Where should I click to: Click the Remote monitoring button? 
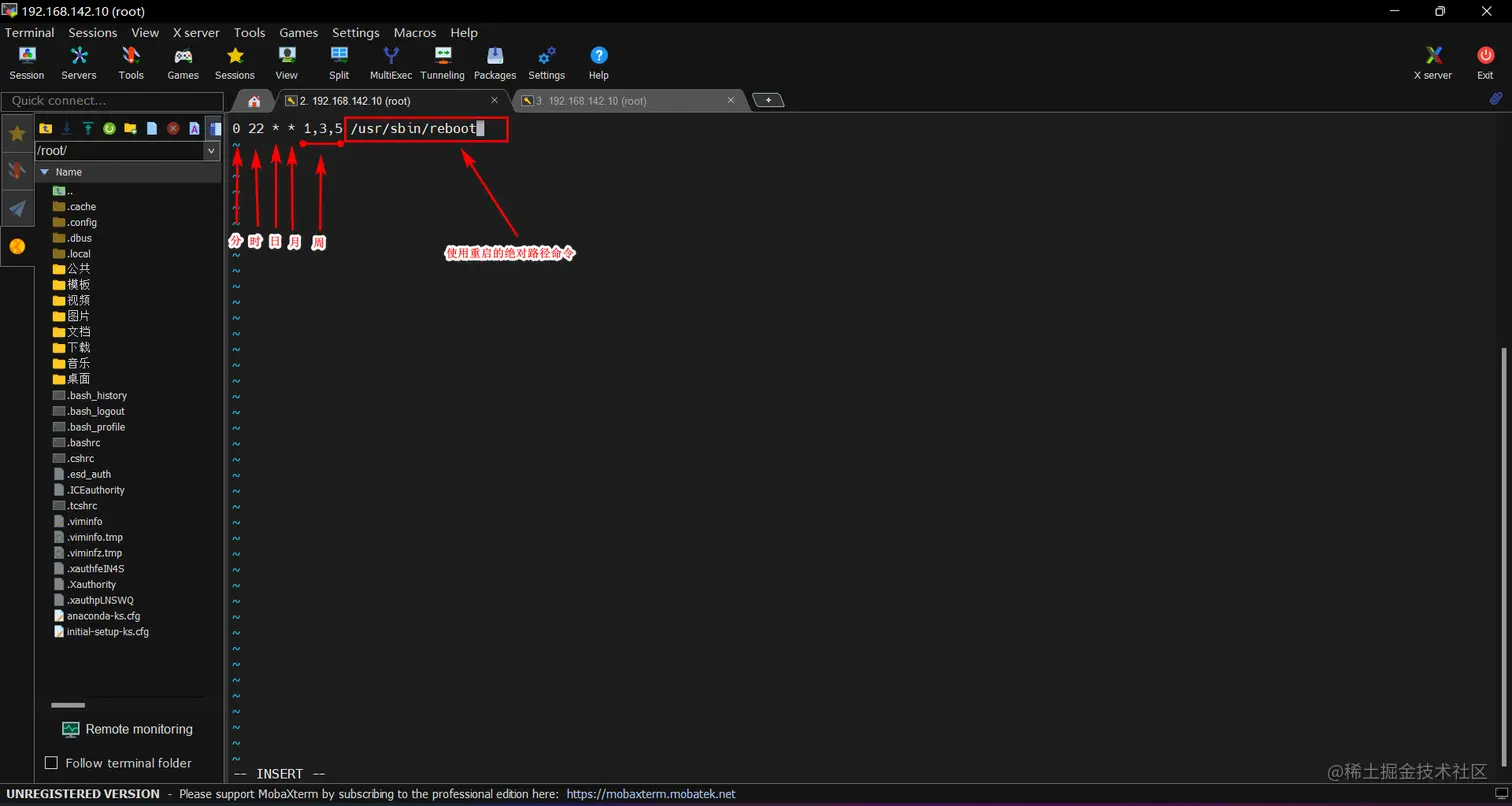click(x=127, y=729)
